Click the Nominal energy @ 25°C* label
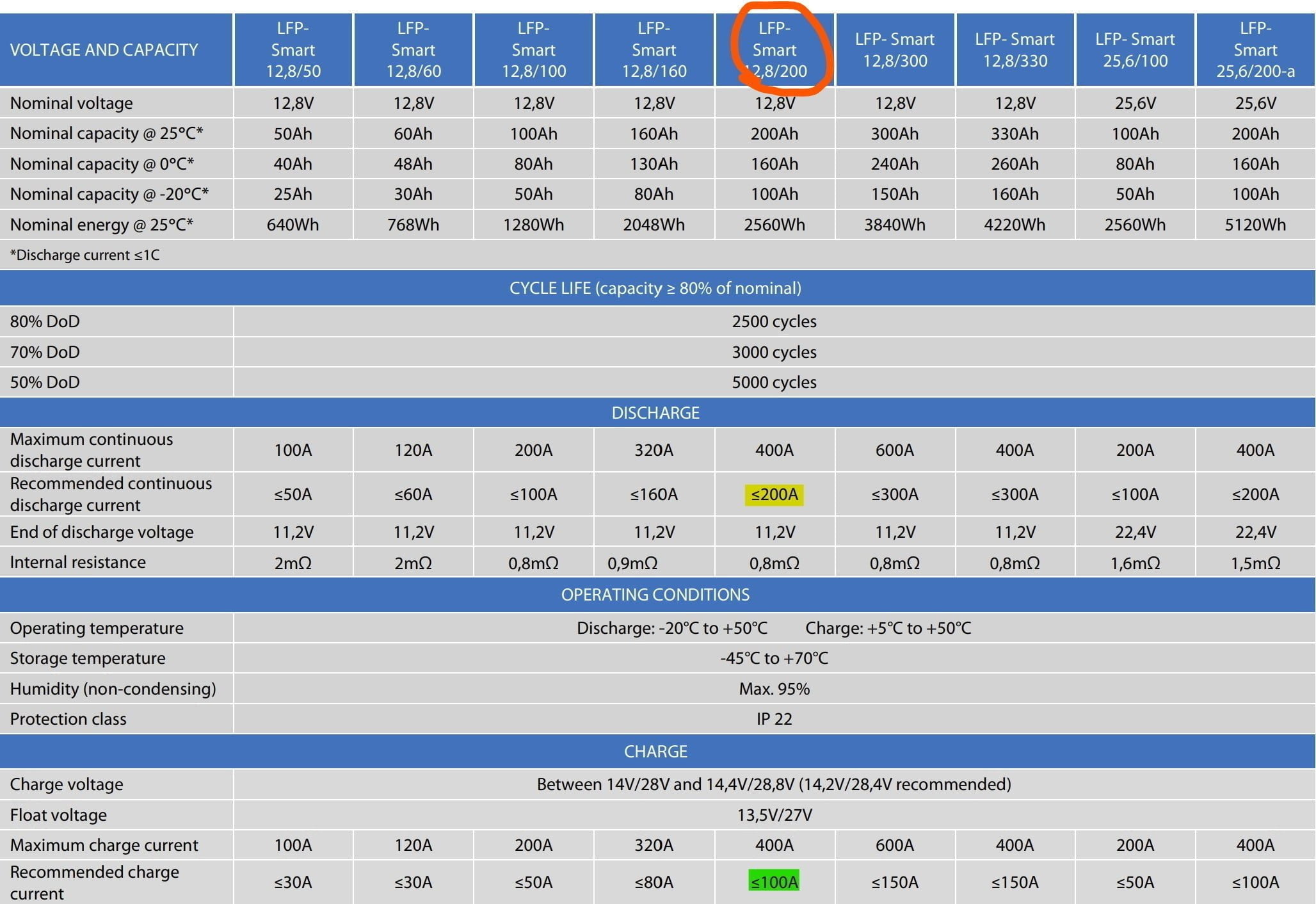The image size is (1316, 904). (x=102, y=225)
